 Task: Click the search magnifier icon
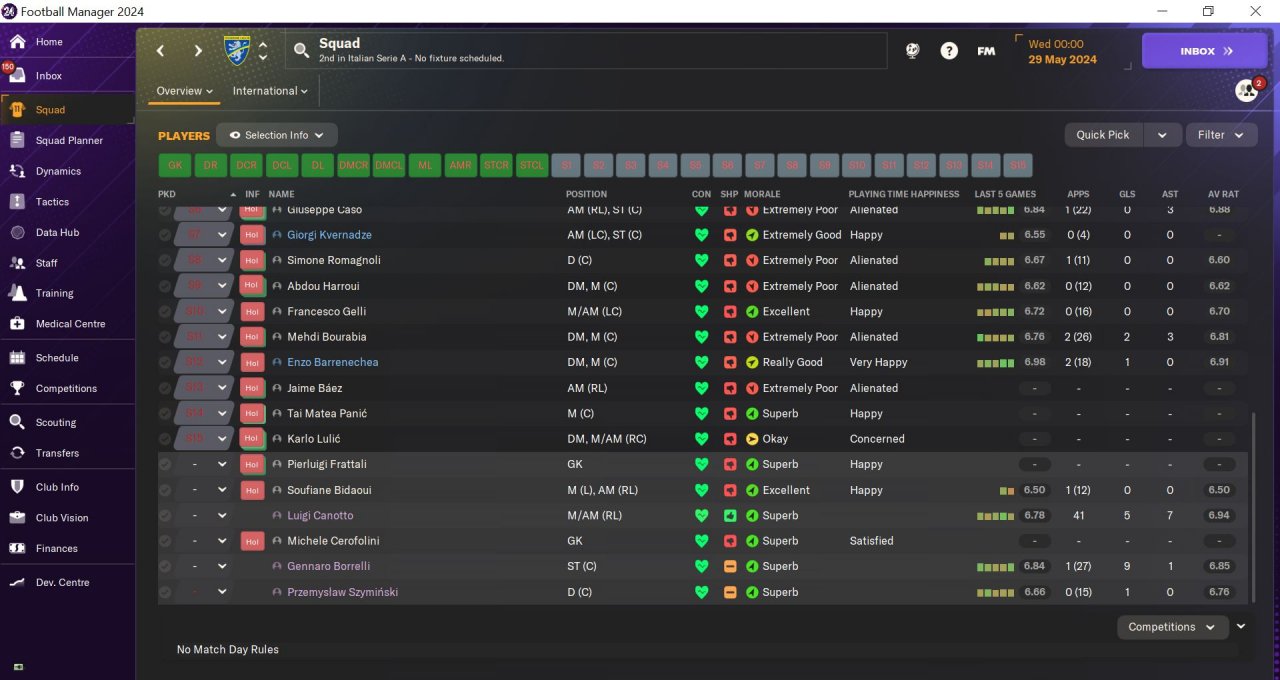301,51
